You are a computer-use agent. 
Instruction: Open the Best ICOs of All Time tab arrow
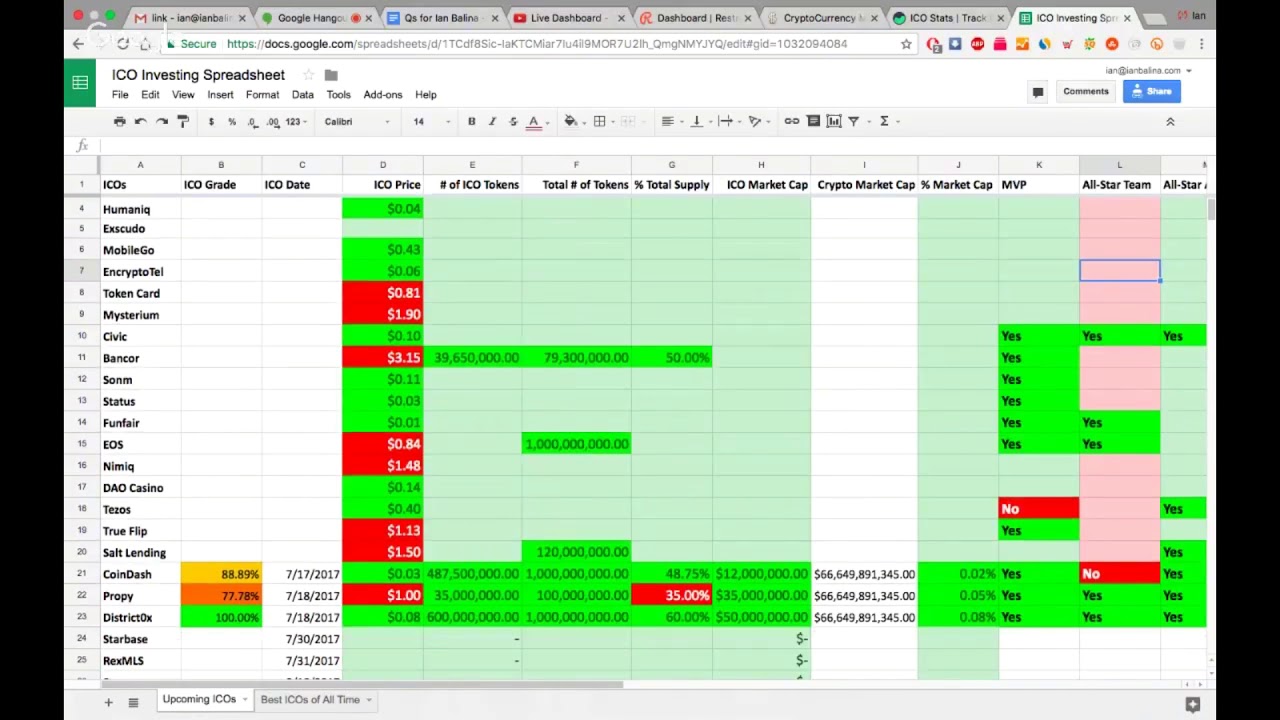pos(368,700)
